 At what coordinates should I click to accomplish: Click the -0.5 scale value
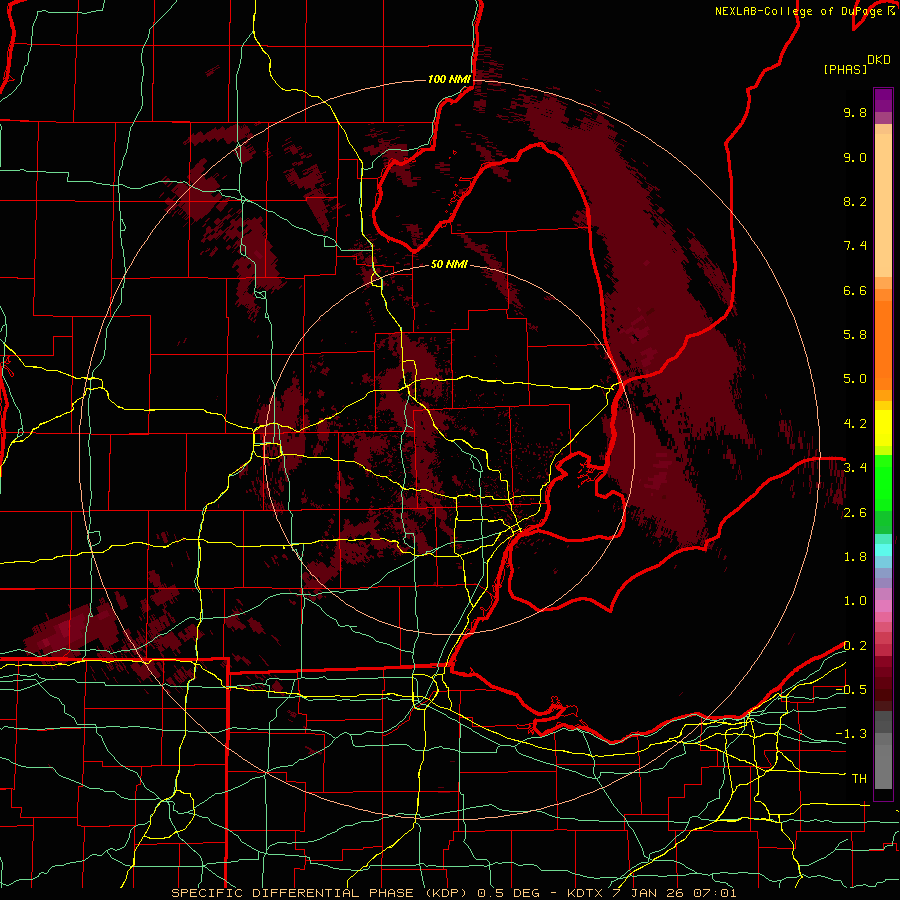click(x=851, y=690)
